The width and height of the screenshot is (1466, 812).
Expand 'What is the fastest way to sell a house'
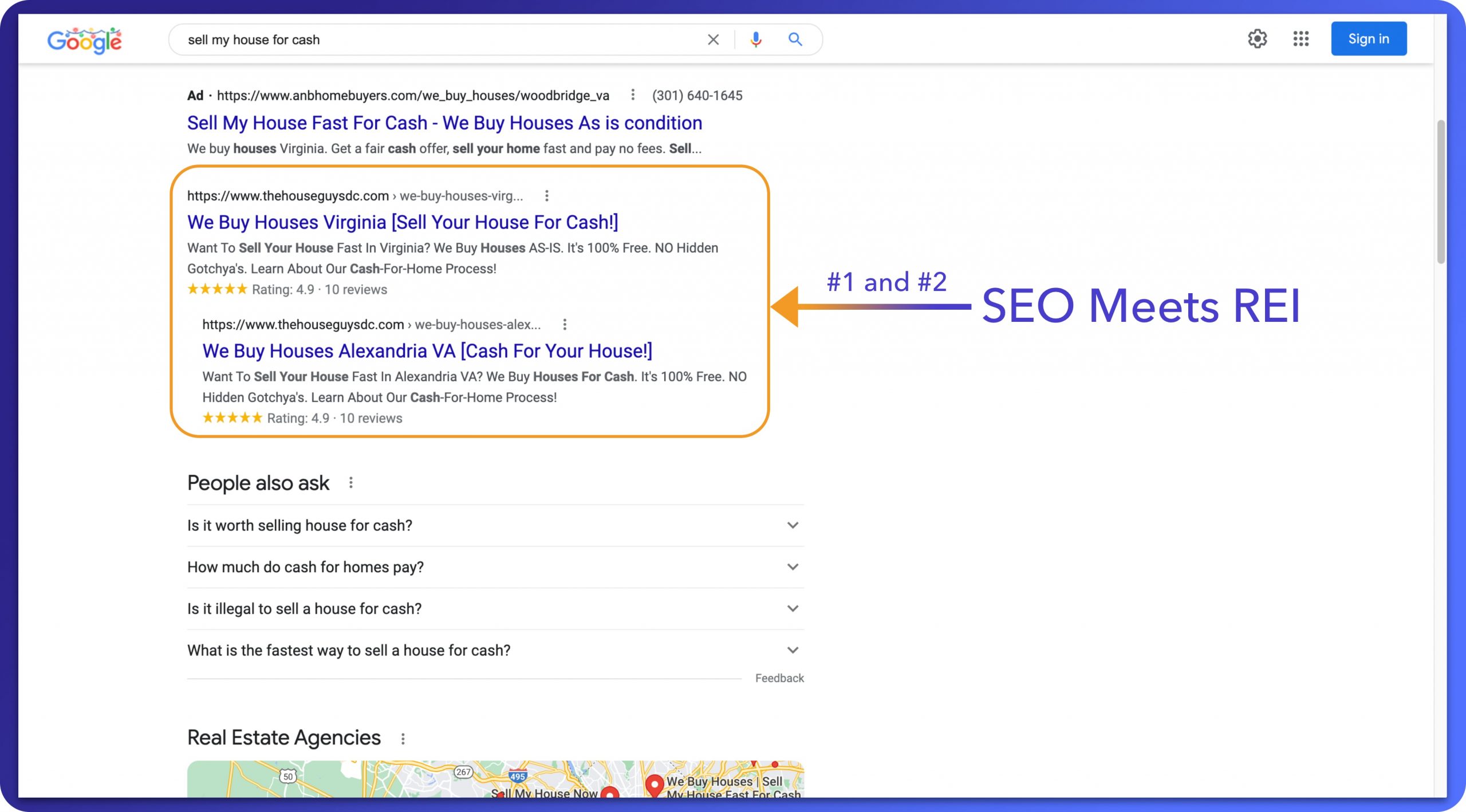point(495,650)
